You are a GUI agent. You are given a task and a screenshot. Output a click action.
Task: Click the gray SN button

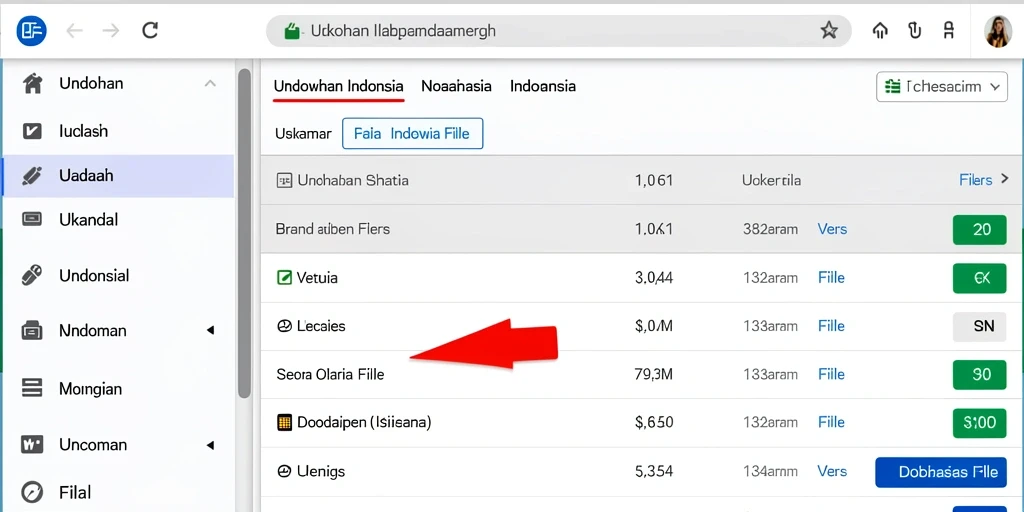tap(980, 327)
